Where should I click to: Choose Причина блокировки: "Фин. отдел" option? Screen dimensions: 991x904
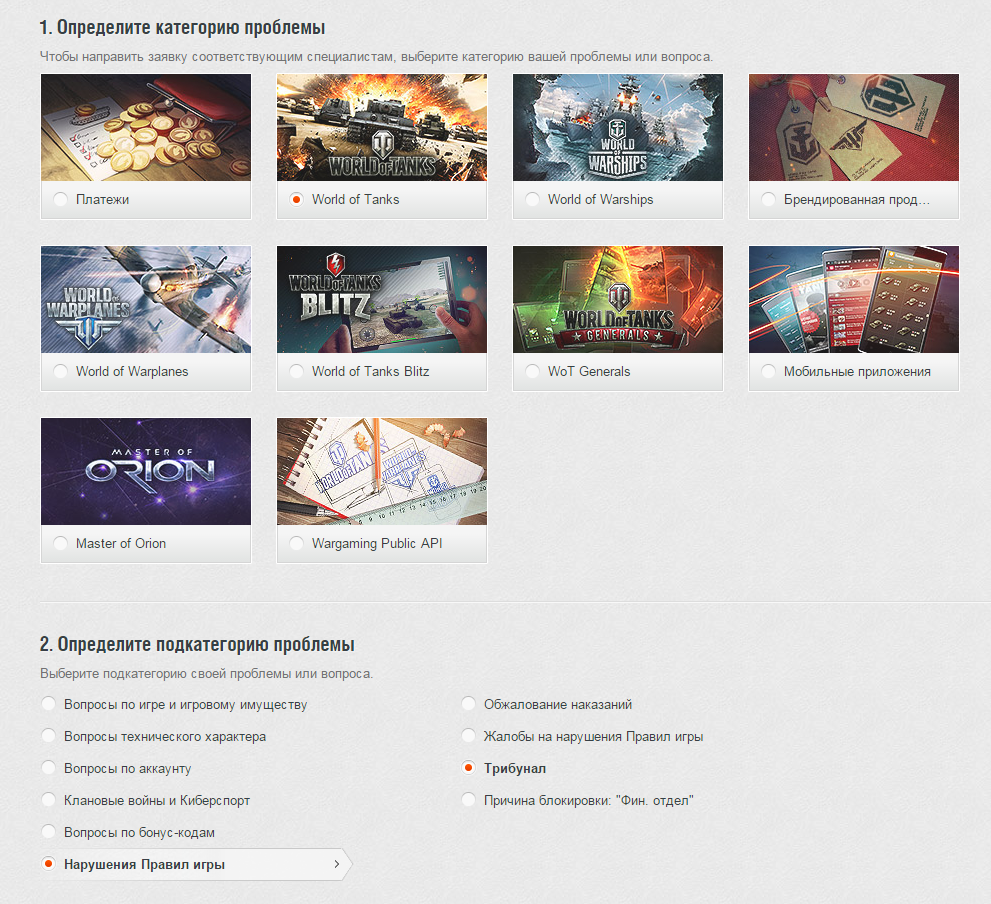(x=577, y=800)
